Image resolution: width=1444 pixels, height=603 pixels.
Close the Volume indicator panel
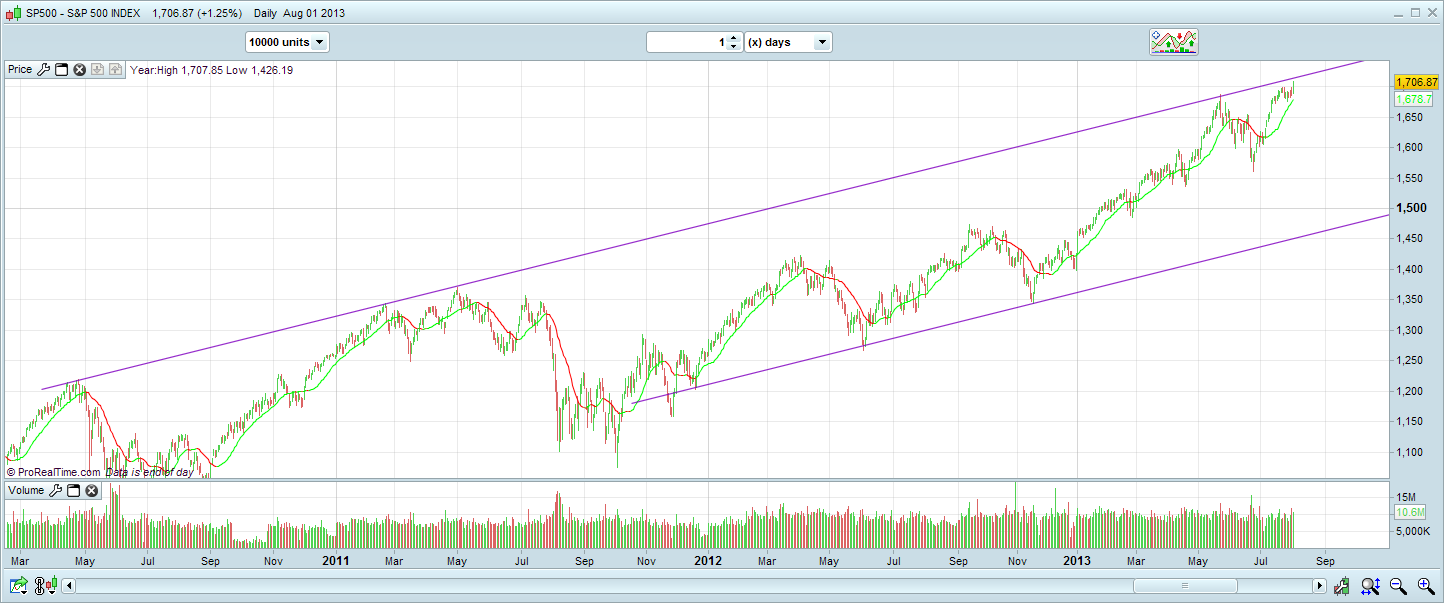(92, 491)
